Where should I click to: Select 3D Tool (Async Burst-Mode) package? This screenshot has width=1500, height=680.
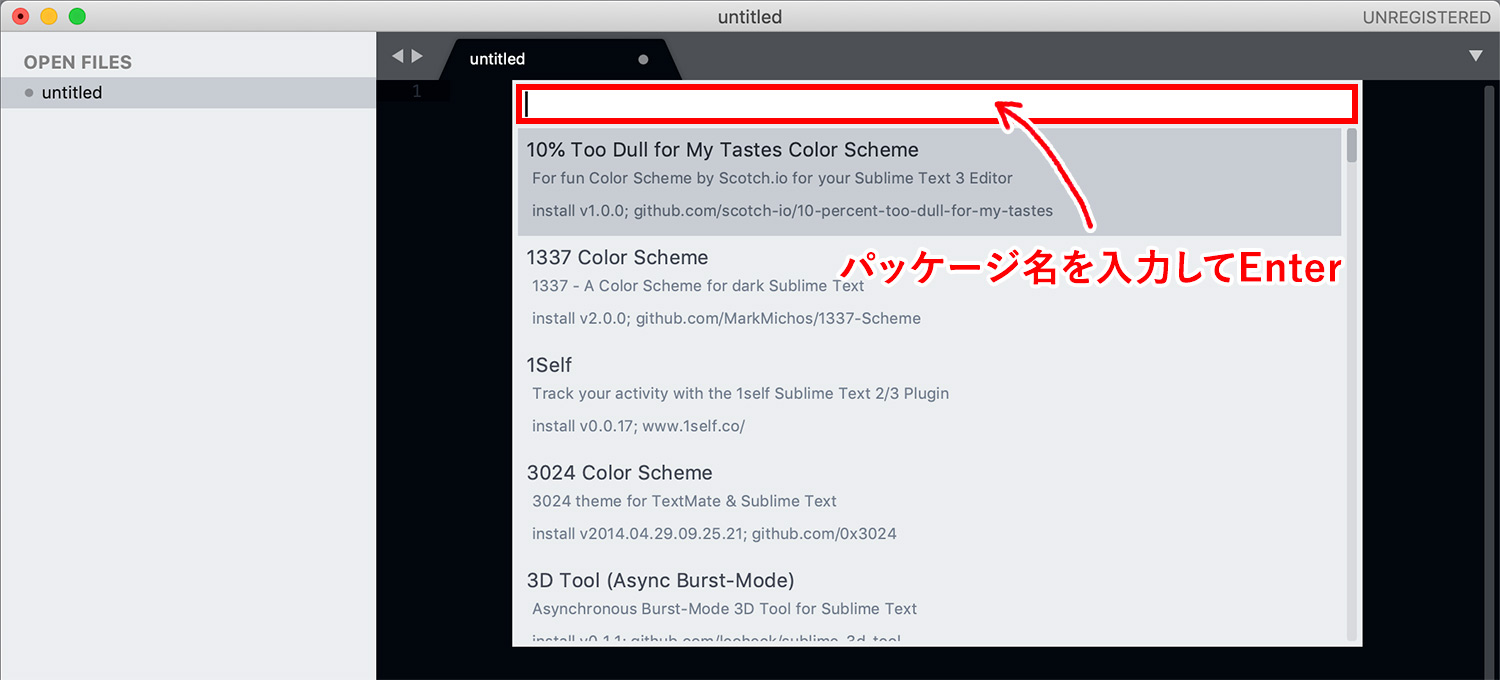click(929, 602)
